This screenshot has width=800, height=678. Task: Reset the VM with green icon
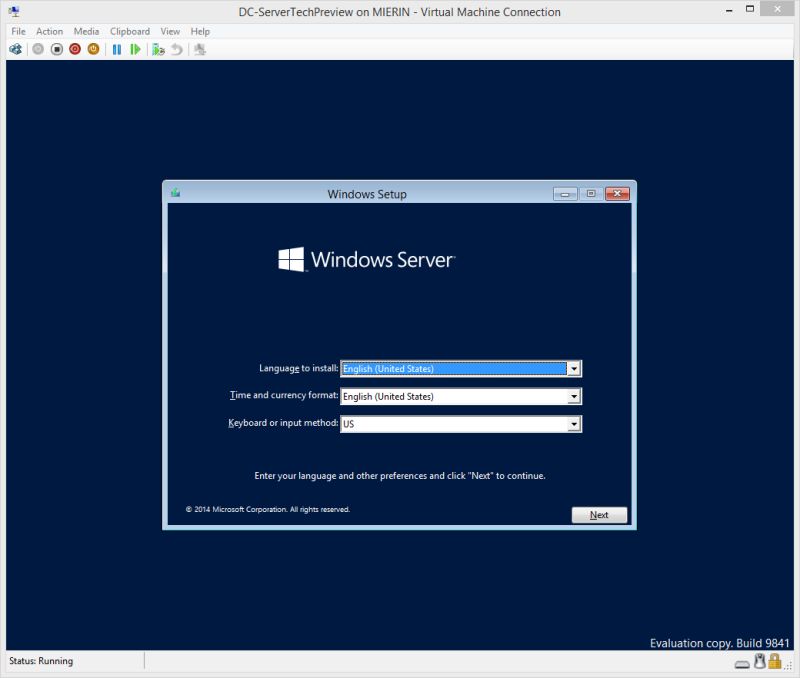click(x=135, y=49)
